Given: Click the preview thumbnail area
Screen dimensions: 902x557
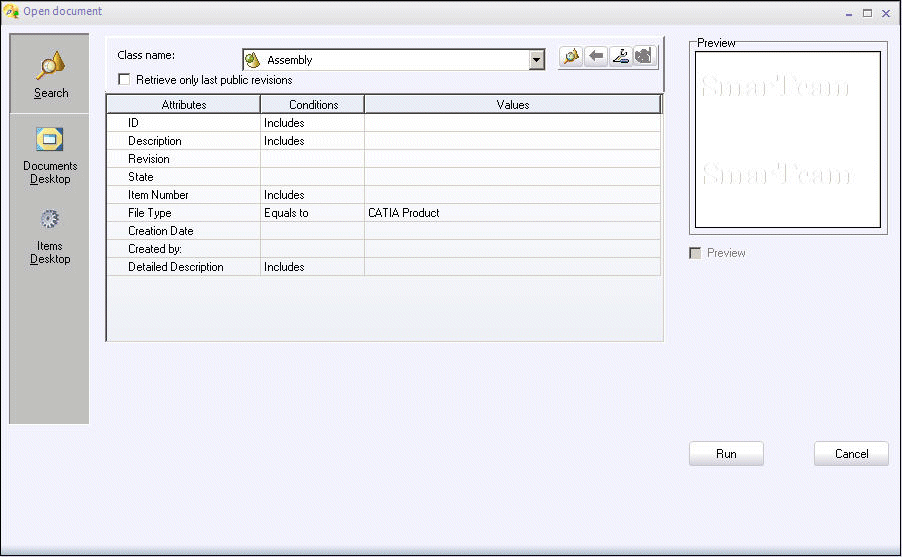Looking at the screenshot, I should pyautogui.click(x=788, y=140).
